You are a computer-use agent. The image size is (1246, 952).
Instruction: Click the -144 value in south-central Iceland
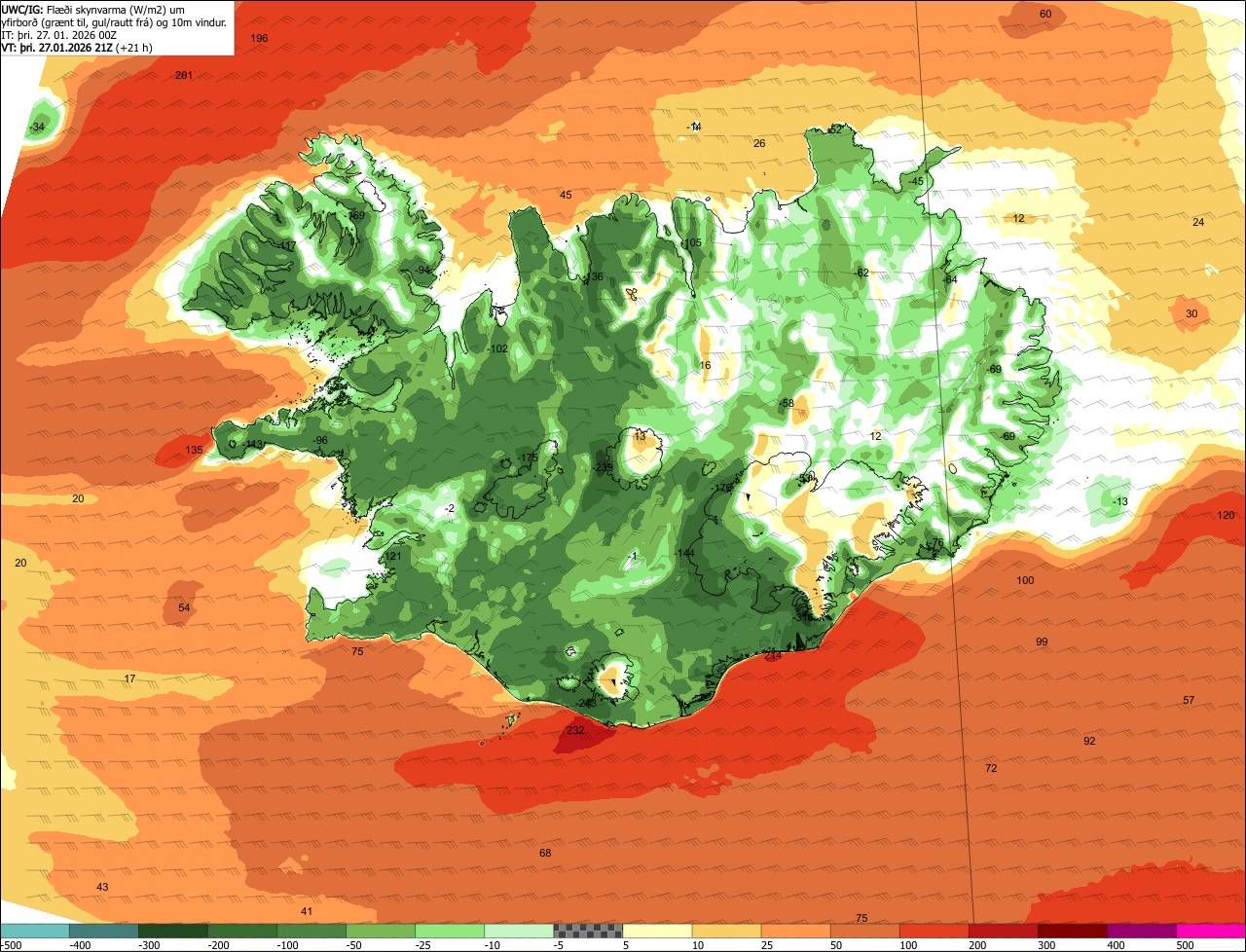click(x=683, y=552)
